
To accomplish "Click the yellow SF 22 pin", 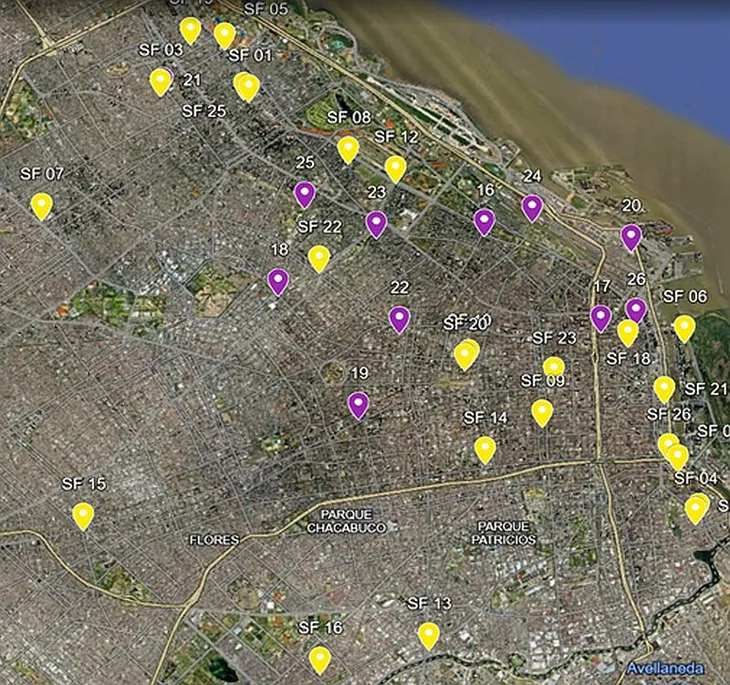I will 319,258.
